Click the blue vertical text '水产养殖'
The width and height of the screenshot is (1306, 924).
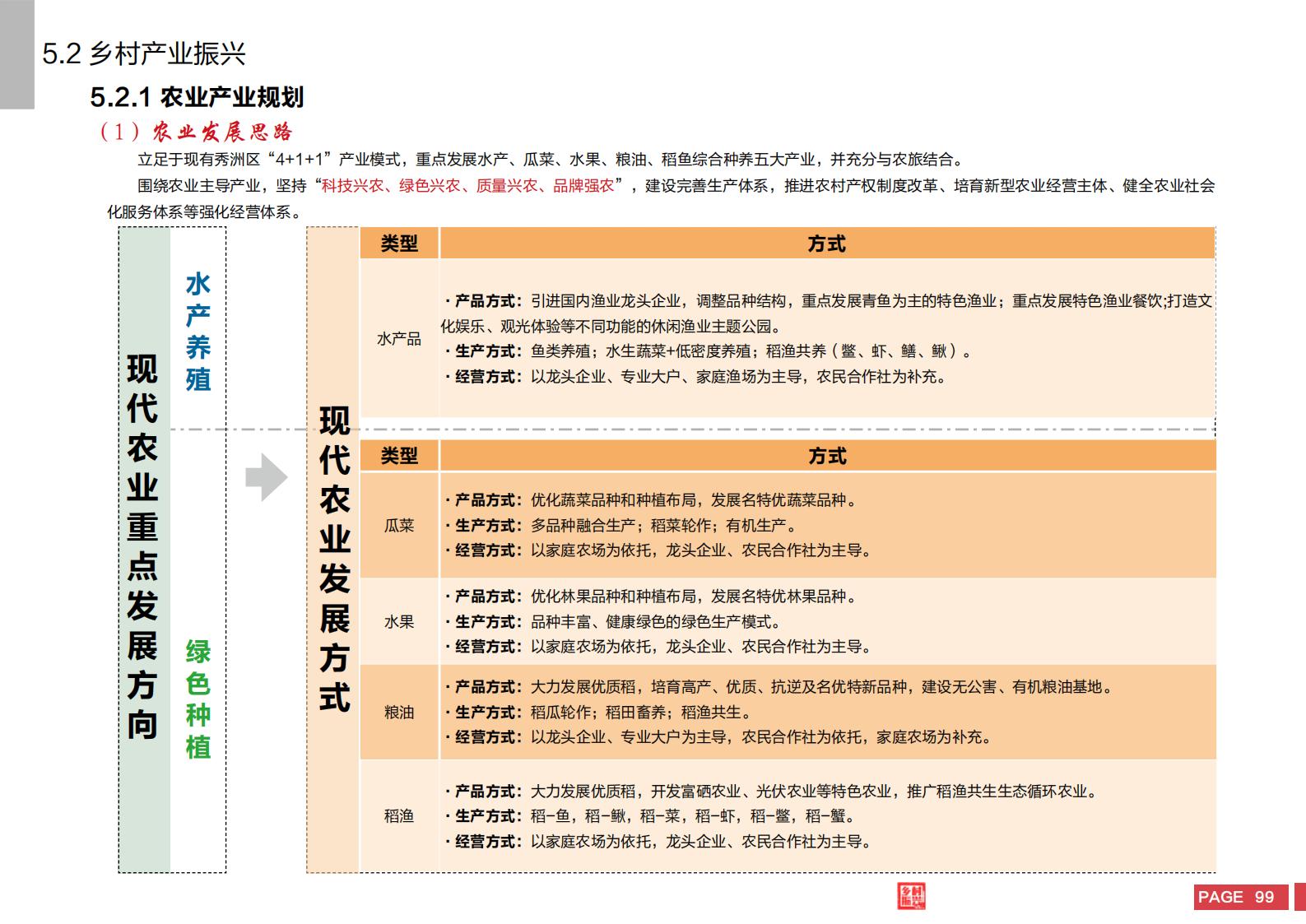tap(198, 332)
